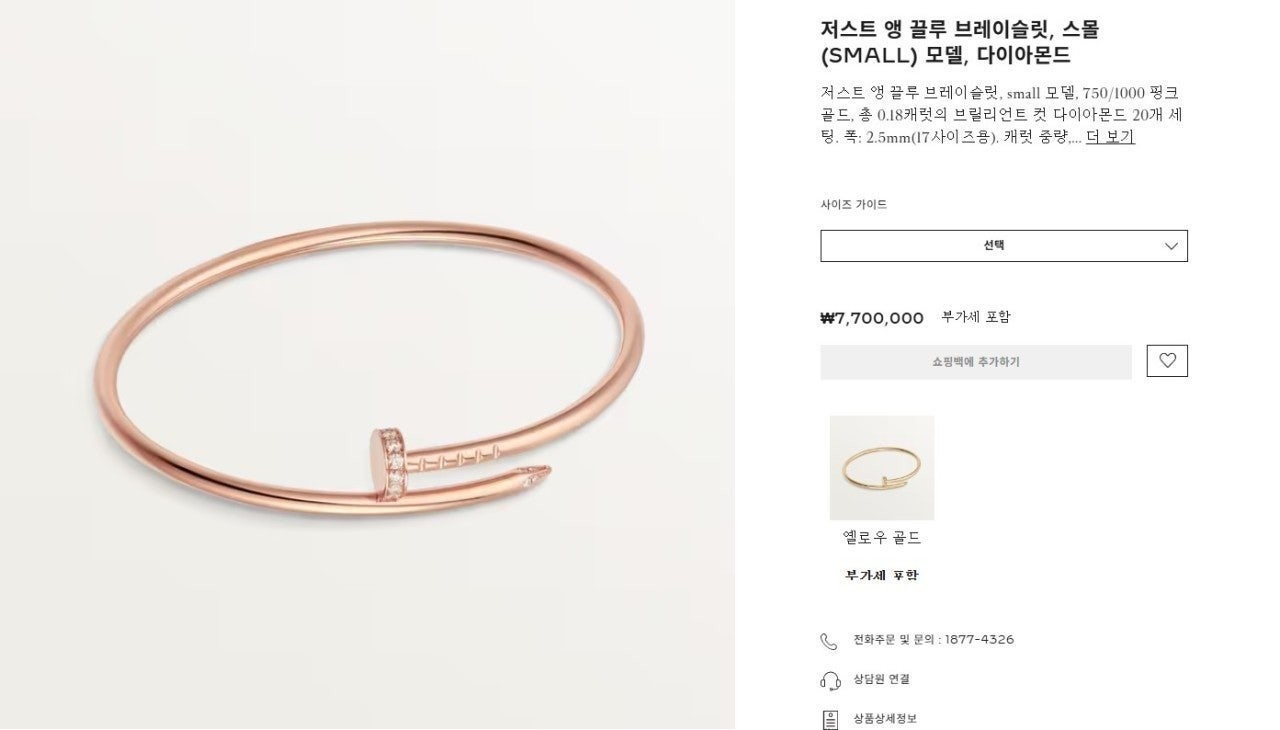This screenshot has height=730, width=1280.
Task: Open 상담원 연결 chat link
Action: [882, 680]
